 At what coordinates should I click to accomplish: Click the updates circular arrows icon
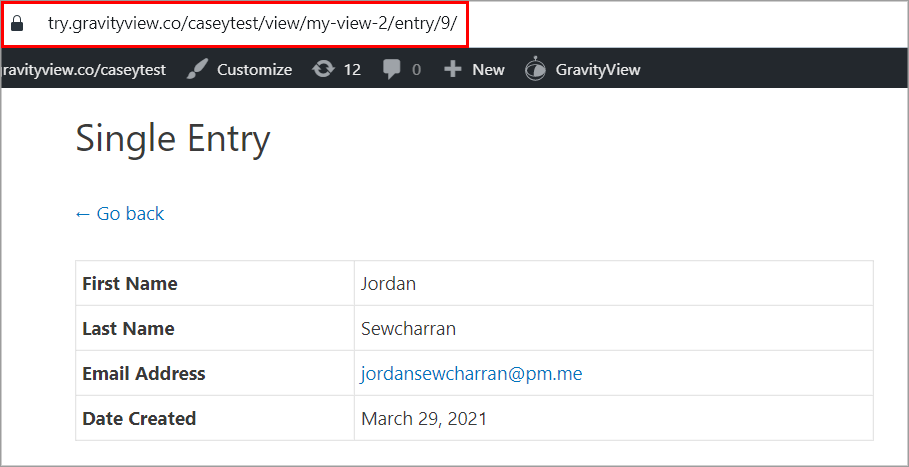coord(324,69)
